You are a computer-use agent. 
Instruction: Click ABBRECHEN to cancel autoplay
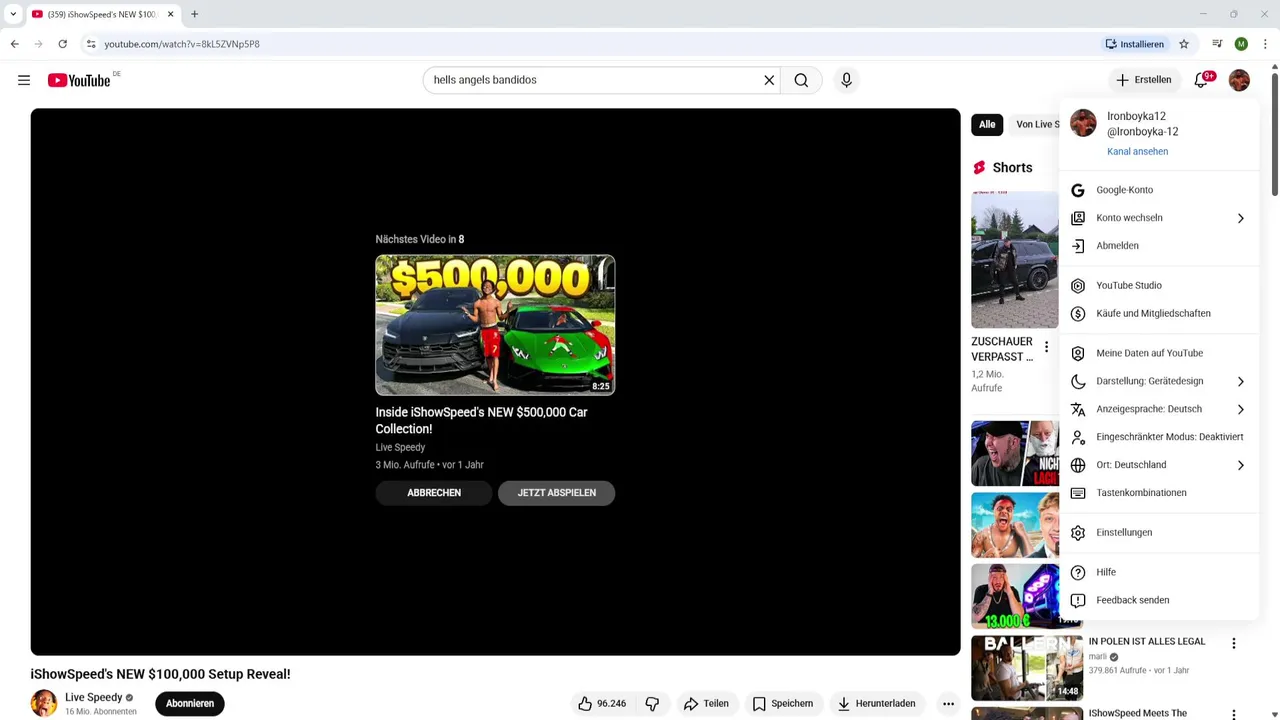(434, 493)
